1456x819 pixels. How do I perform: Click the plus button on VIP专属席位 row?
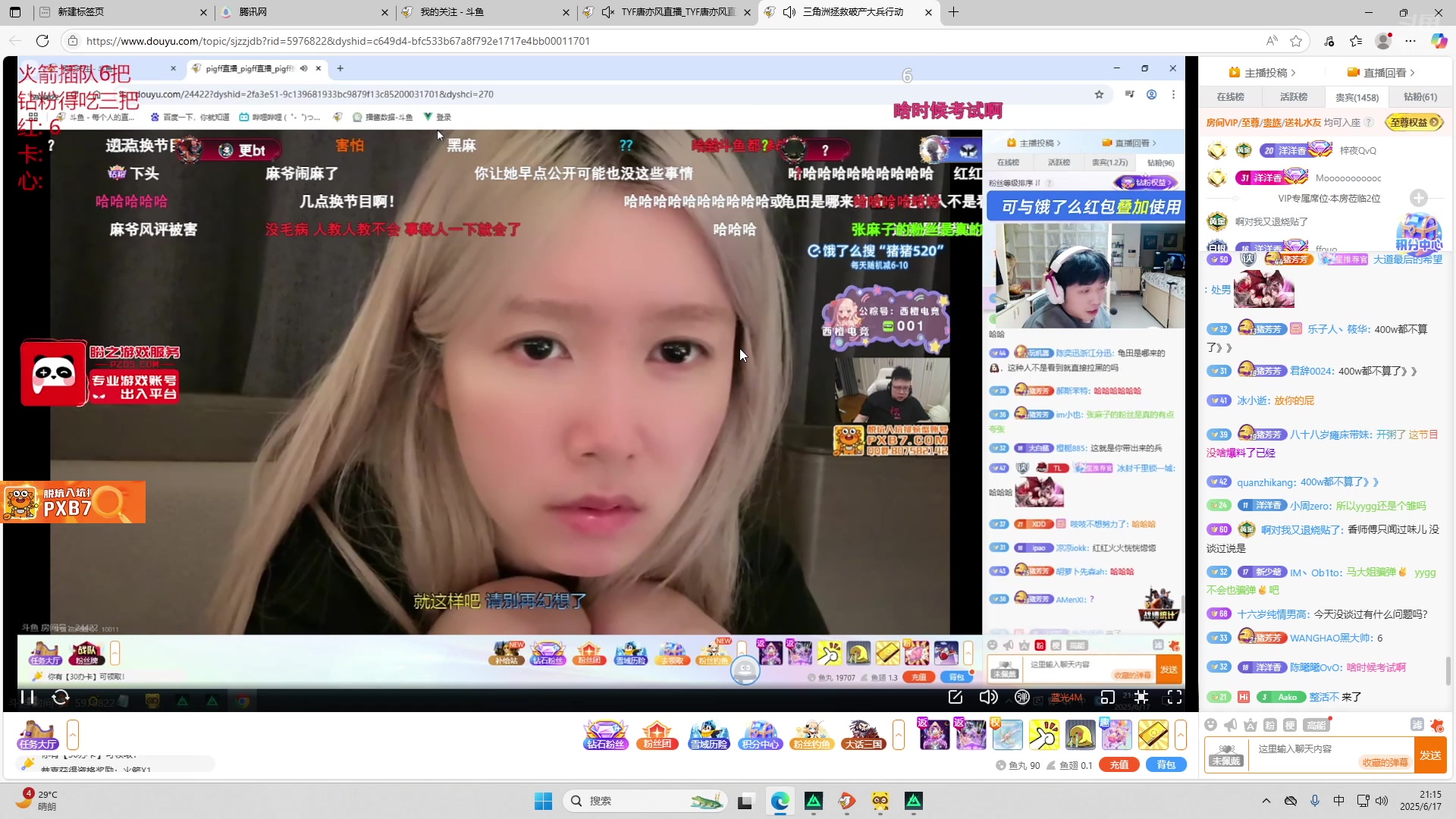(x=1419, y=198)
